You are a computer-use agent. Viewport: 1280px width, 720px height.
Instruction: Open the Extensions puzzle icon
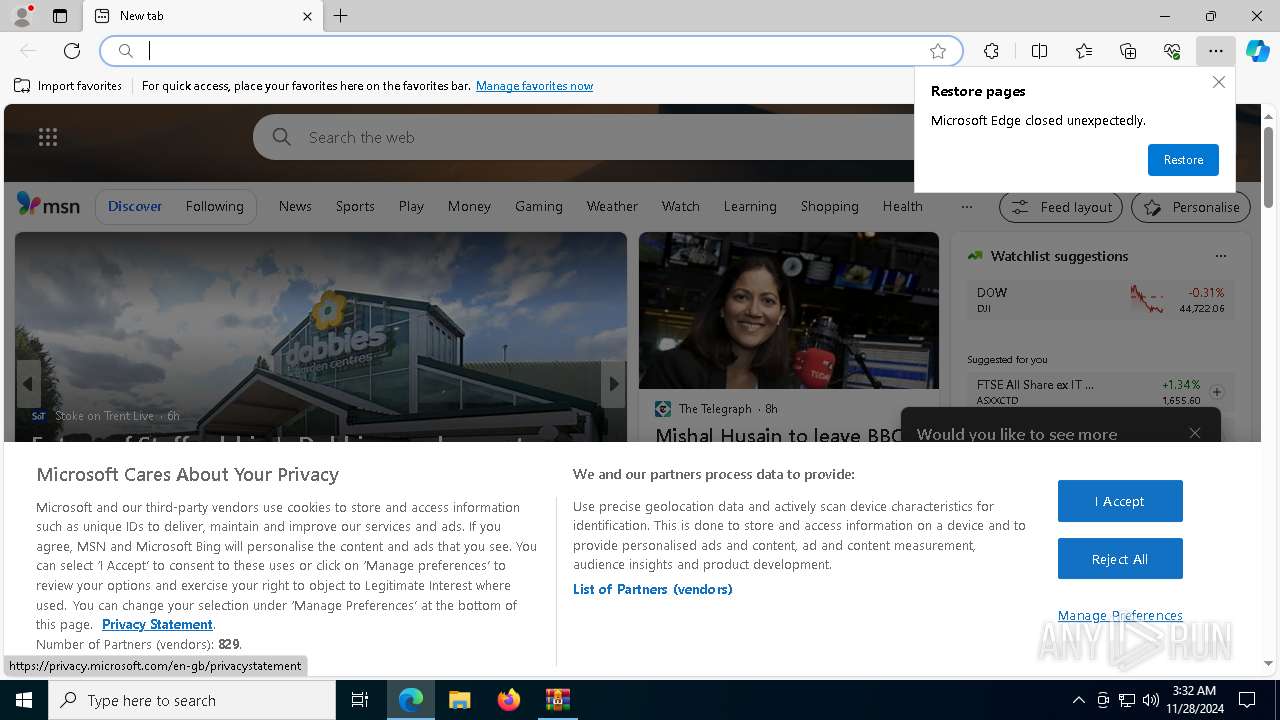click(x=991, y=51)
